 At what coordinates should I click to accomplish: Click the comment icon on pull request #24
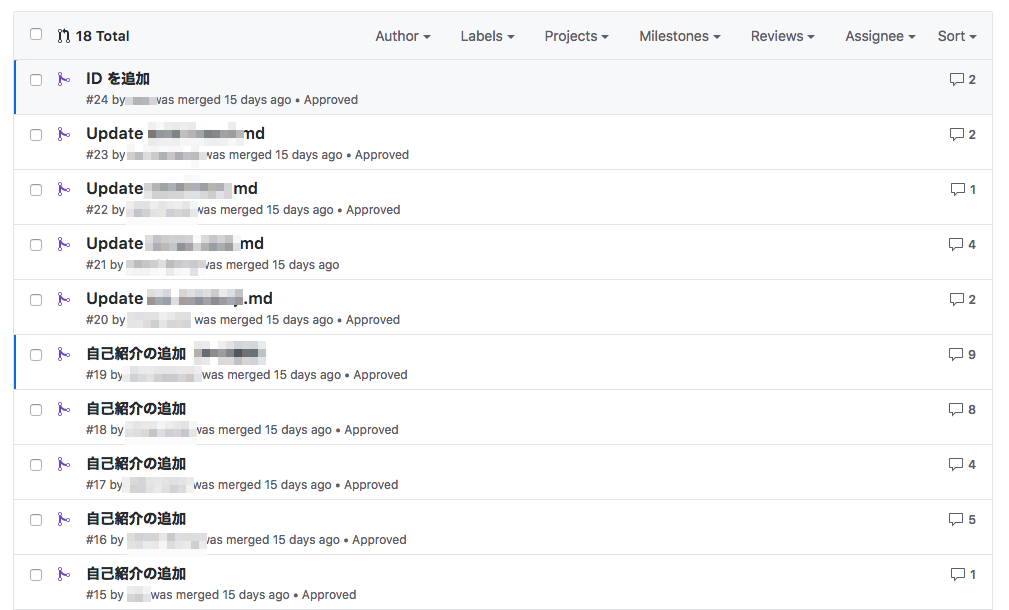956,79
